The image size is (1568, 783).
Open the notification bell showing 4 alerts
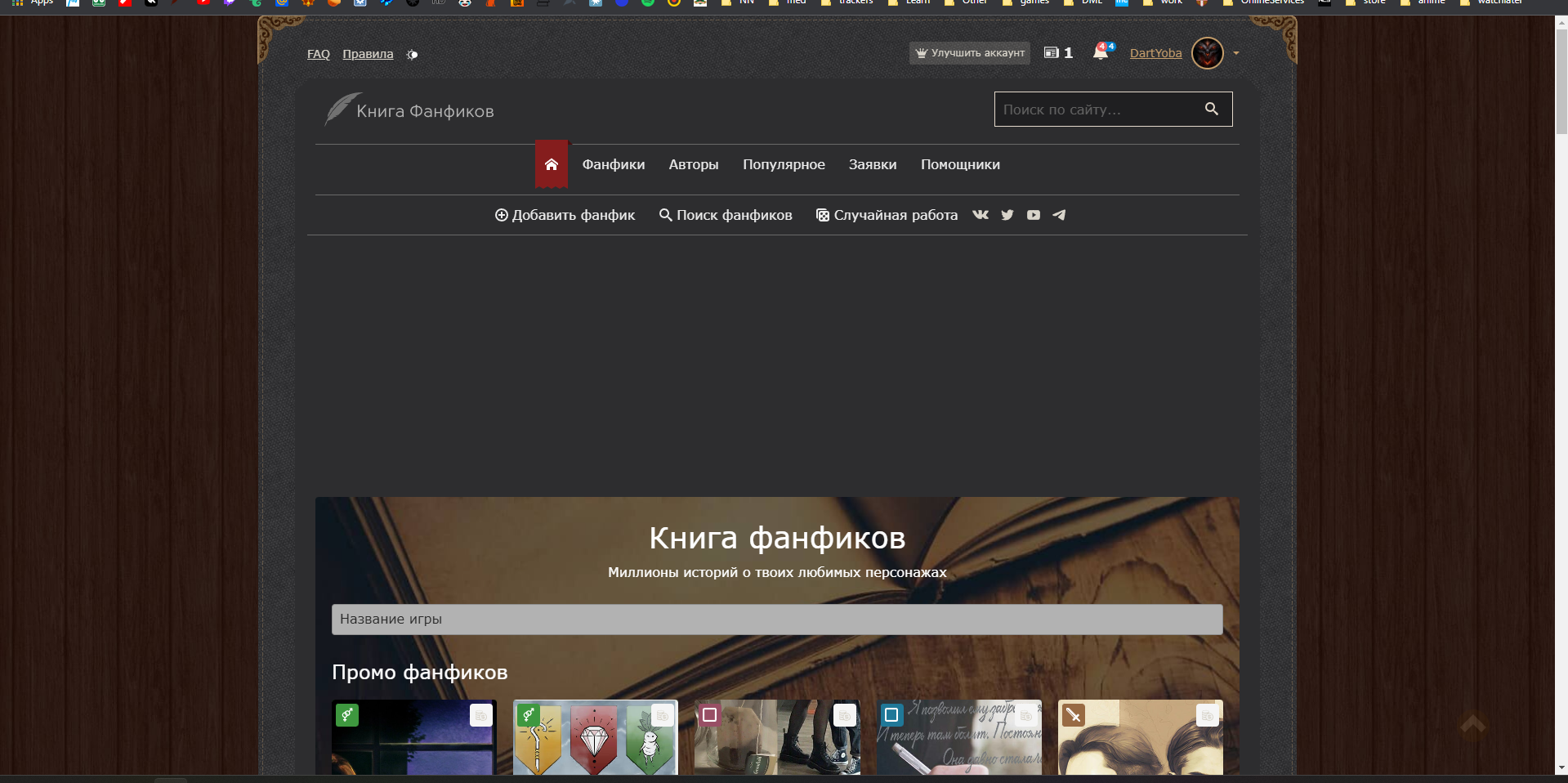point(1101,52)
